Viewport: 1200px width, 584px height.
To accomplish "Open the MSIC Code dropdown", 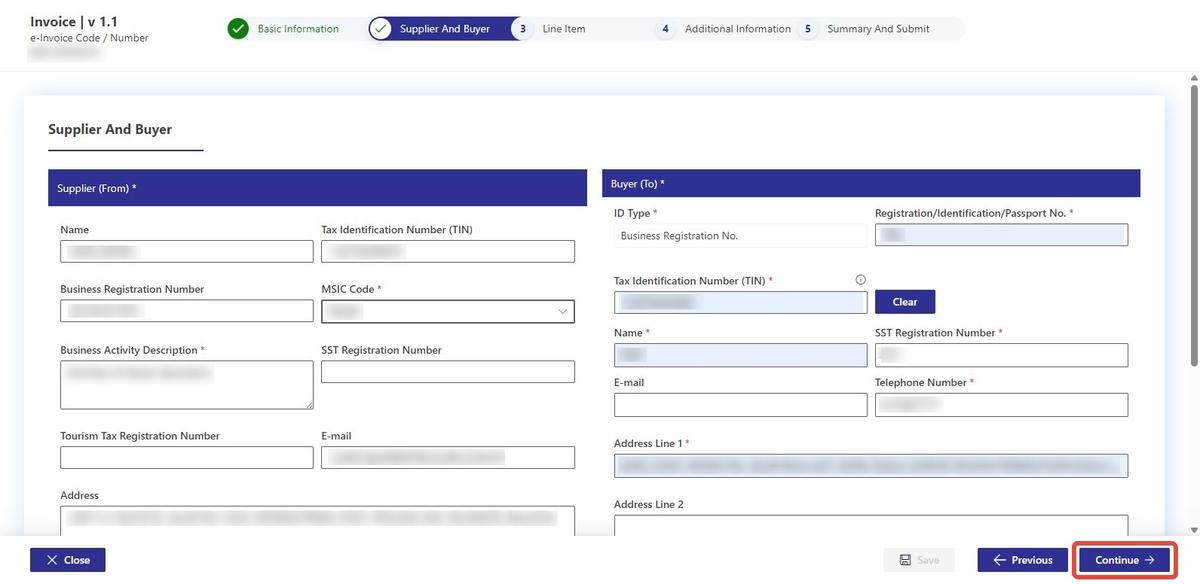I will 448,311.
